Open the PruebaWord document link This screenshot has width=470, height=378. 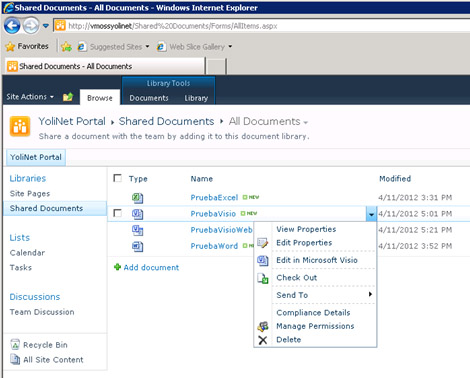pyautogui.click(x=214, y=246)
